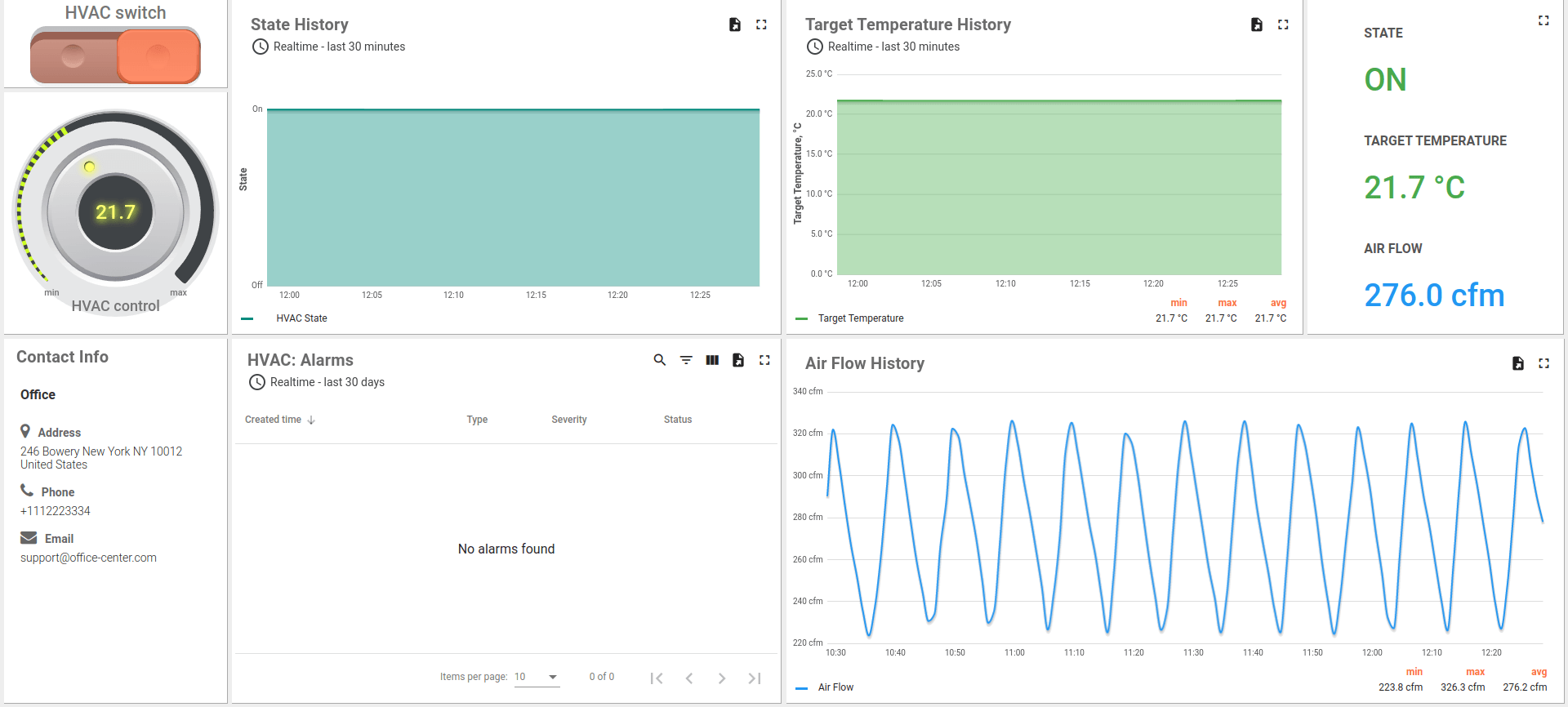This screenshot has width=1568, height=707.
Task: Export State History widget data
Action: pyautogui.click(x=735, y=24)
